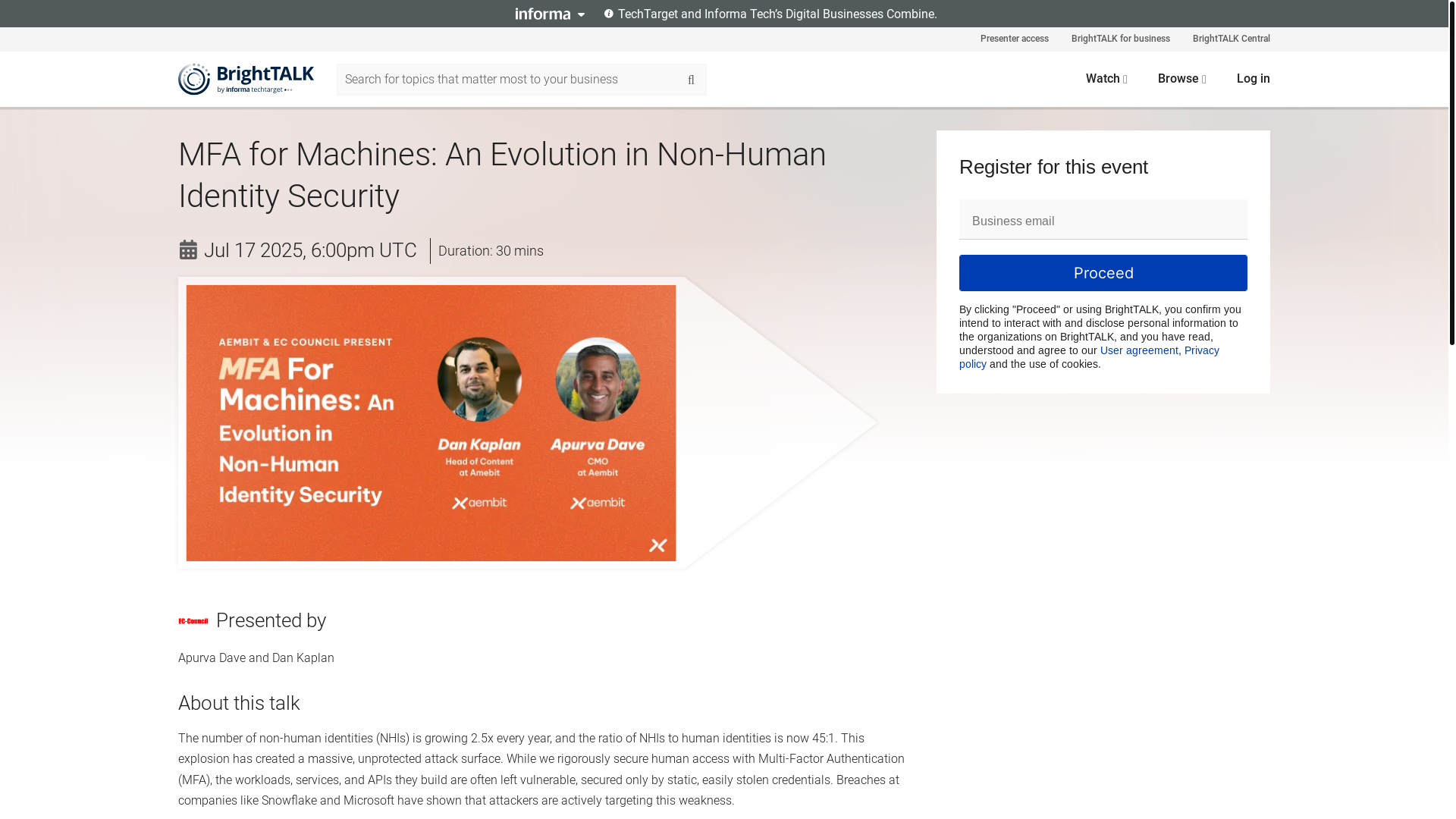Click the 'About this talk' heading

point(239,703)
